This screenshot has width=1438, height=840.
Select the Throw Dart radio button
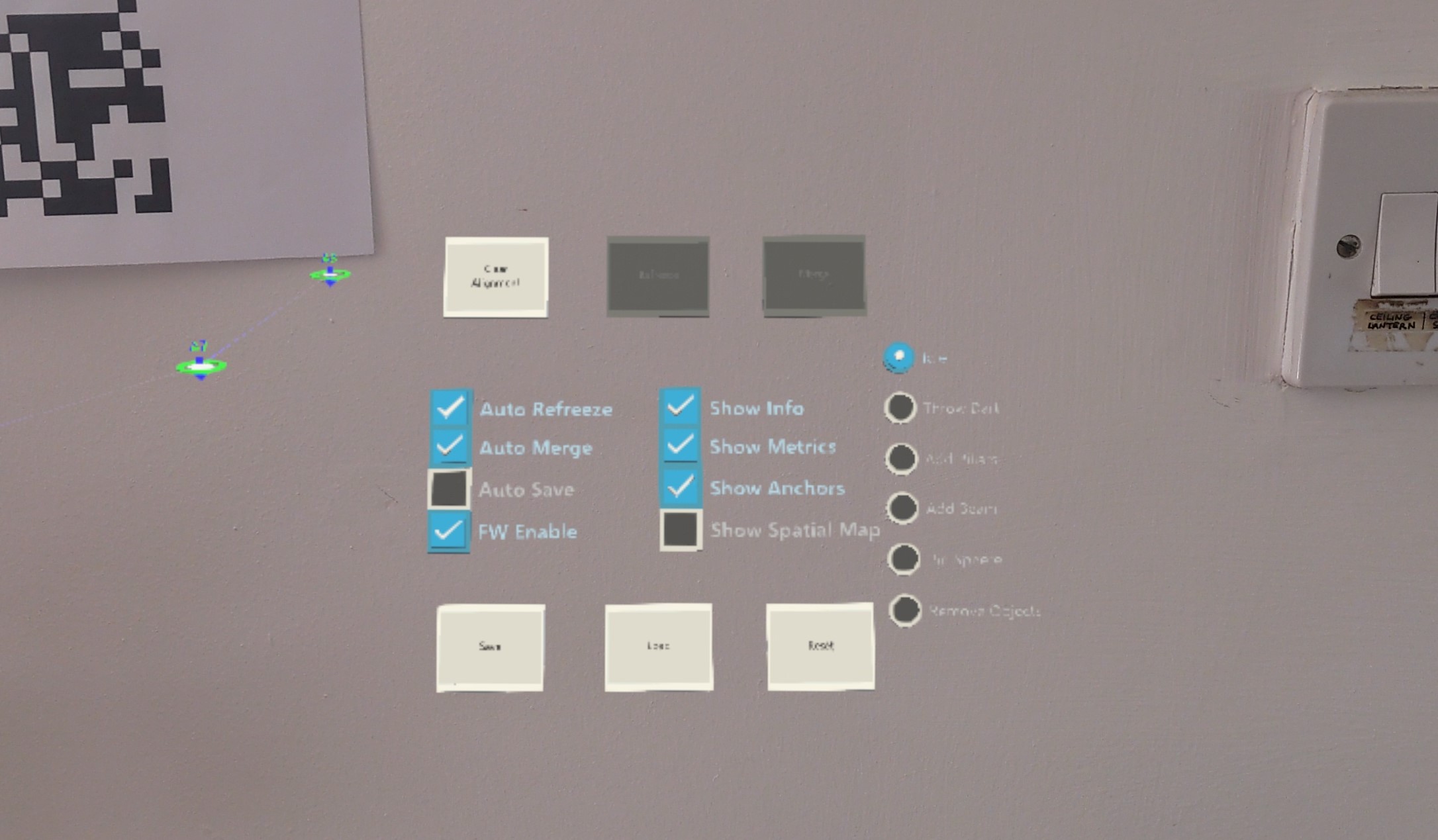(x=900, y=406)
